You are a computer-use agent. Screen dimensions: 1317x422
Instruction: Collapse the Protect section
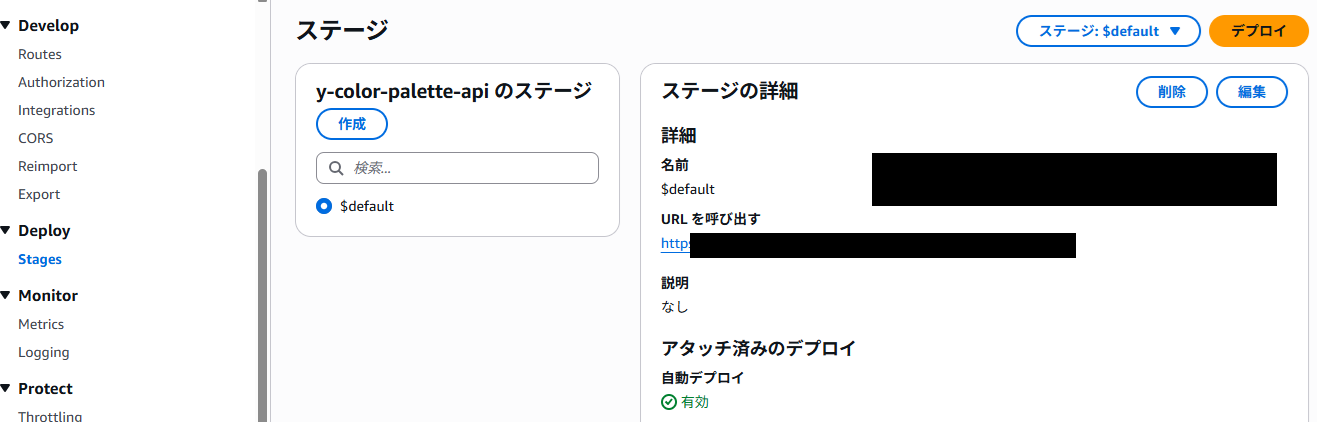(x=6, y=389)
